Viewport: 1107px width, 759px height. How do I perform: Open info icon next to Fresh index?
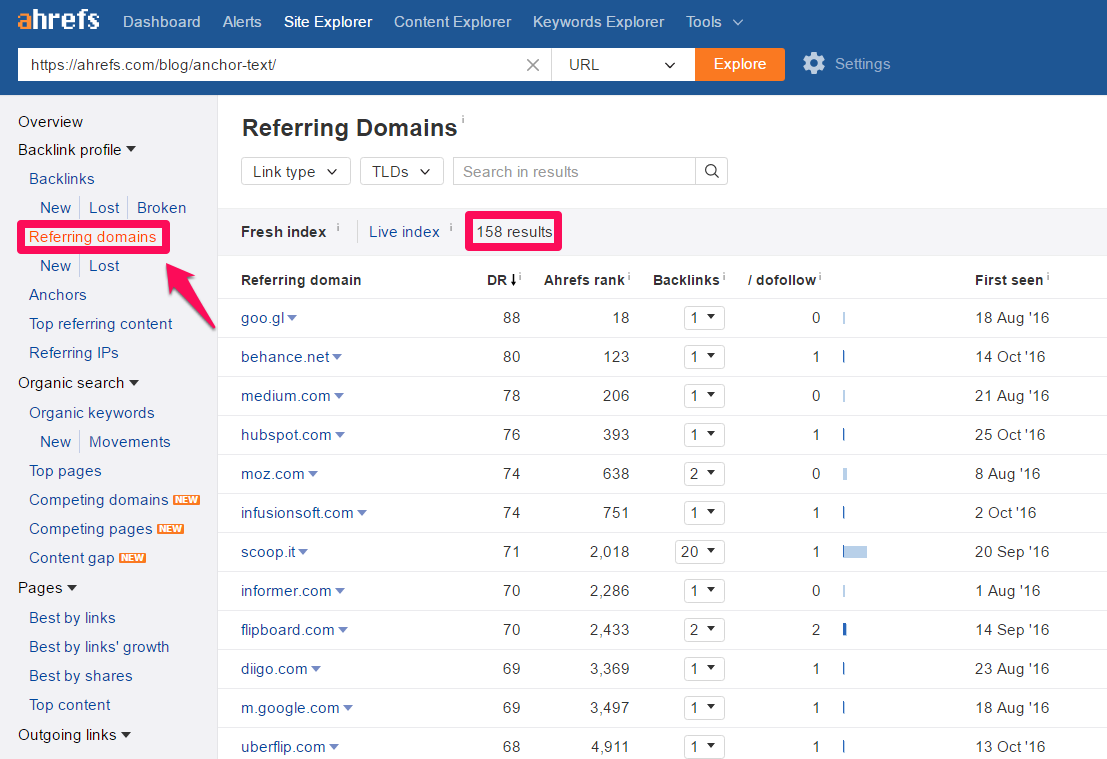click(x=338, y=227)
